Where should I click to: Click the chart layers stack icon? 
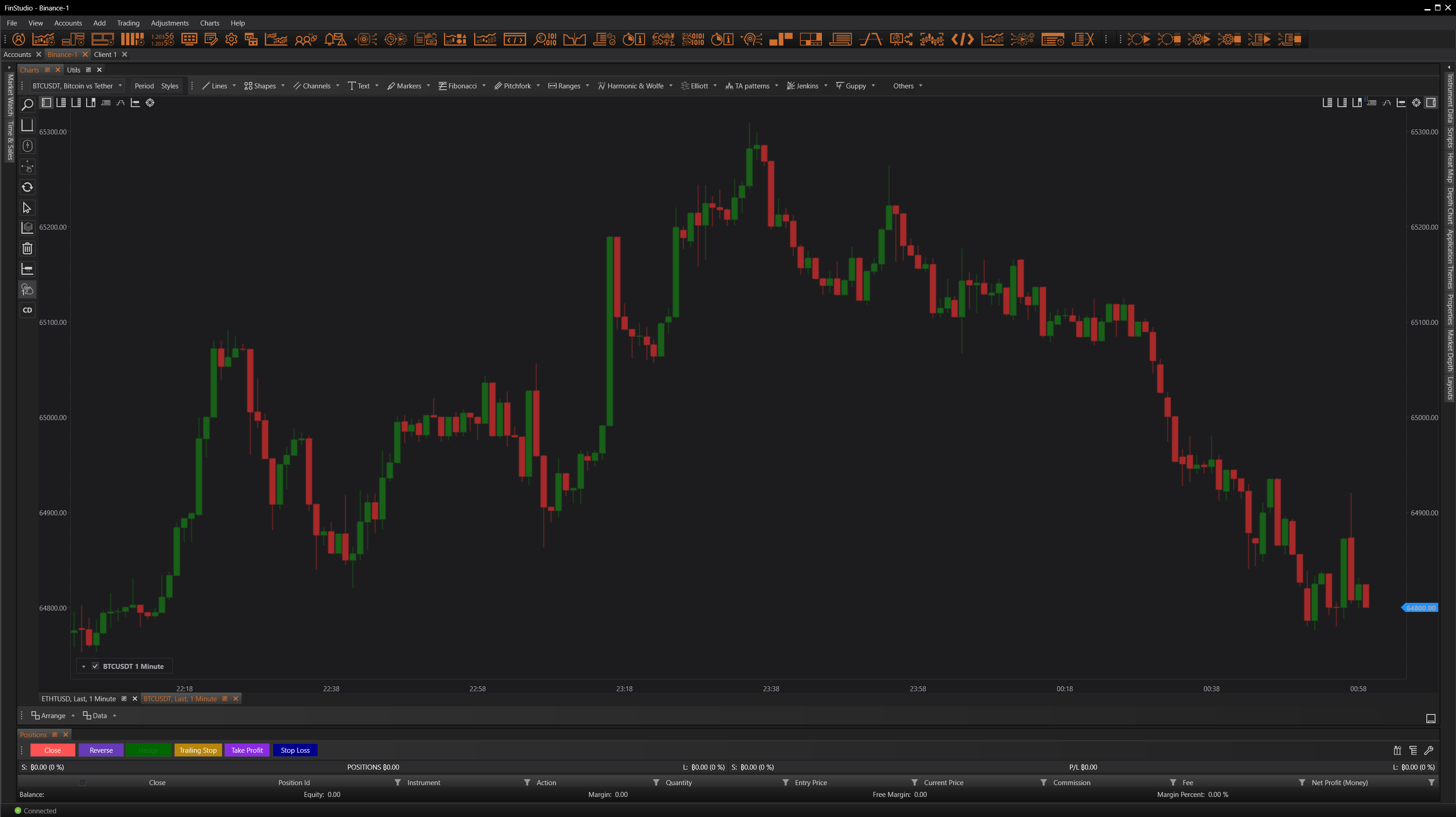point(27,228)
